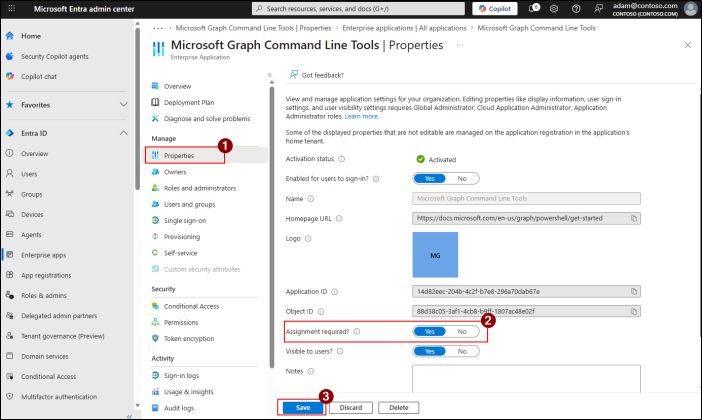The width and height of the screenshot is (702, 420).
Task: Collapse the resource menu with double chevron
Action: [270, 75]
